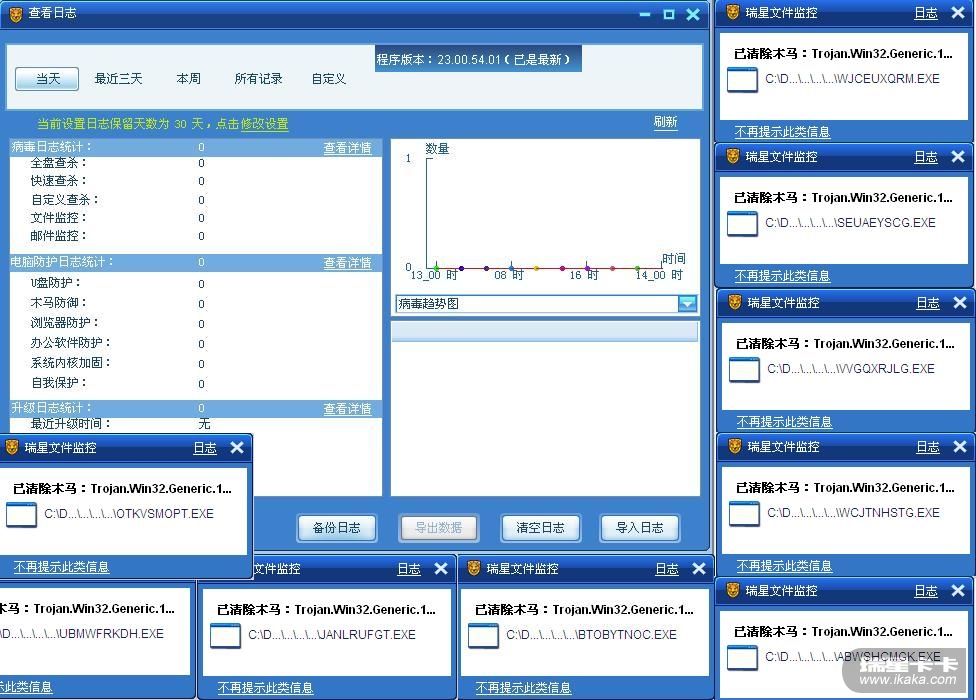Expand the 病毒趋势图 dropdown arrow
Image resolution: width=976 pixels, height=700 pixels.
[687, 303]
